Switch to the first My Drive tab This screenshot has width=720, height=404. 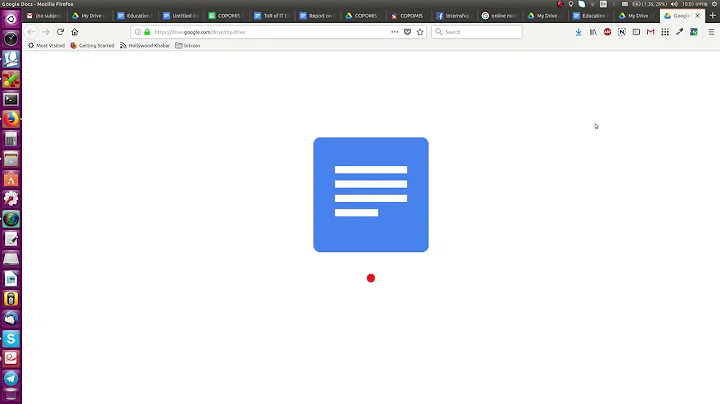pos(90,16)
